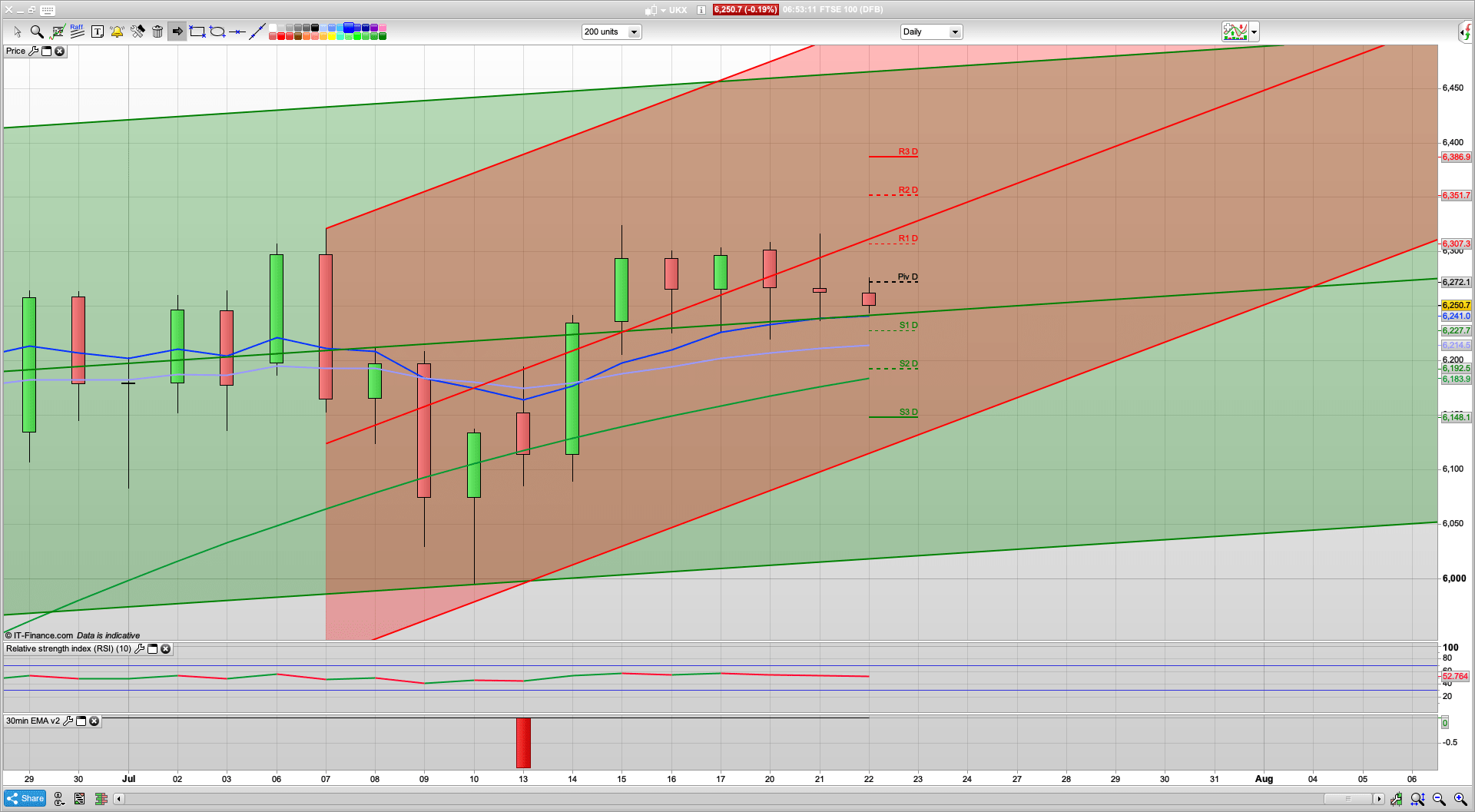Select the trash delete drawings tool

click(x=157, y=31)
